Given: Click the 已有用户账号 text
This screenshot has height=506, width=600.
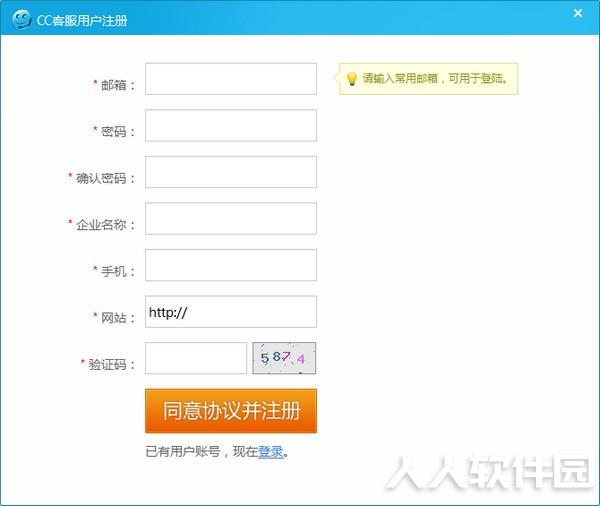Looking at the screenshot, I should [x=183, y=452].
